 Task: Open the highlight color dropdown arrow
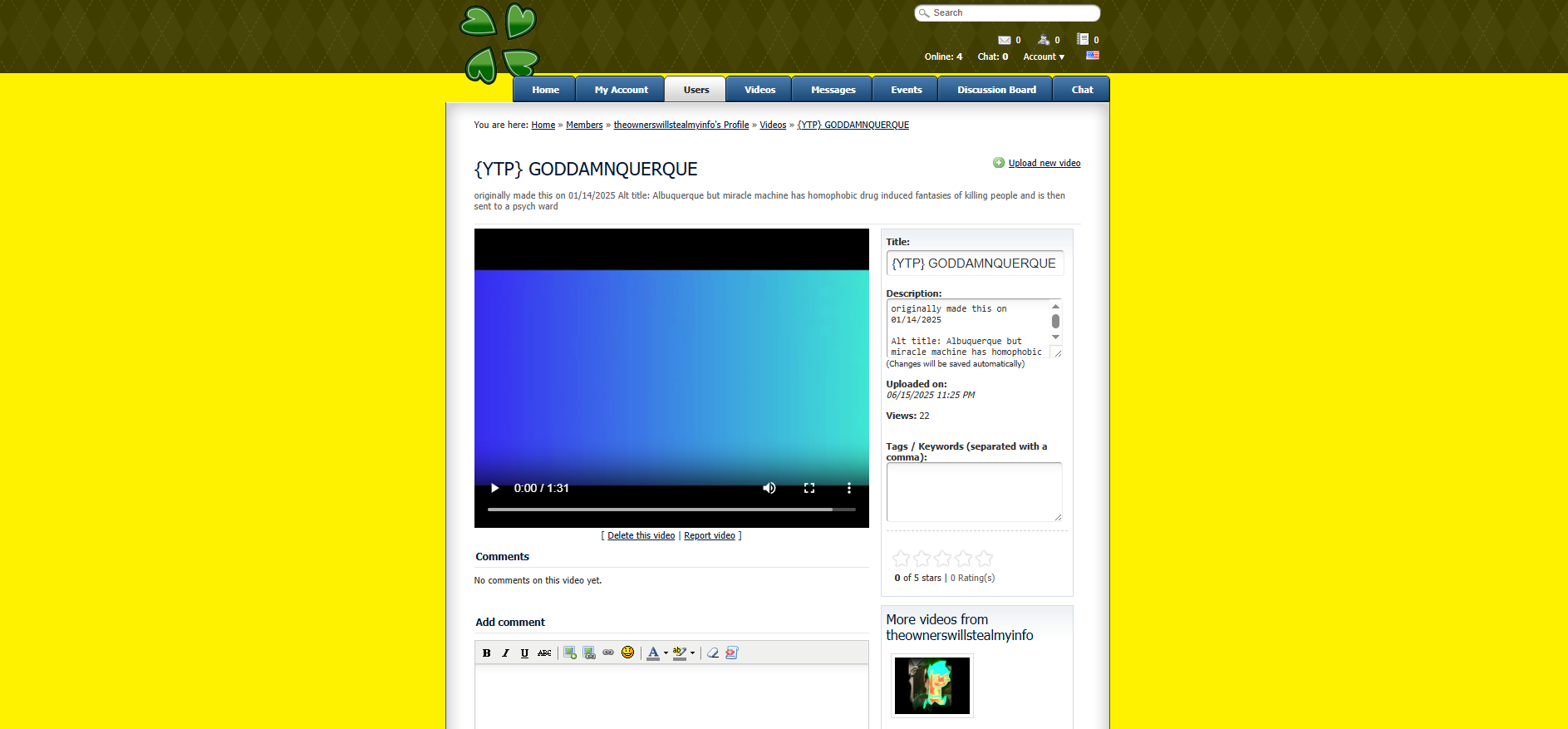(x=692, y=653)
